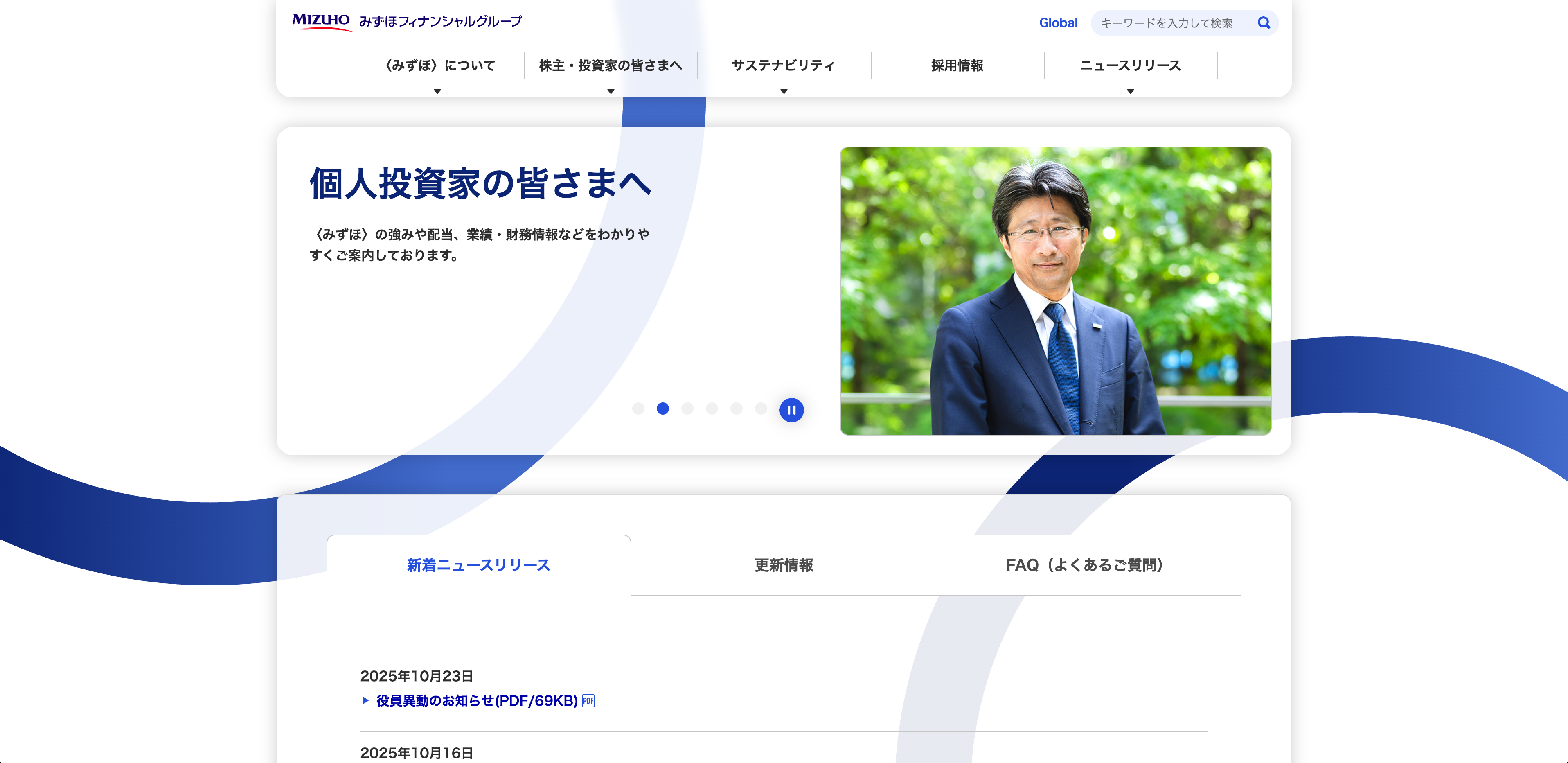Open the FAQ（よくあるご質問） tab
1568x763 pixels.
1085,565
